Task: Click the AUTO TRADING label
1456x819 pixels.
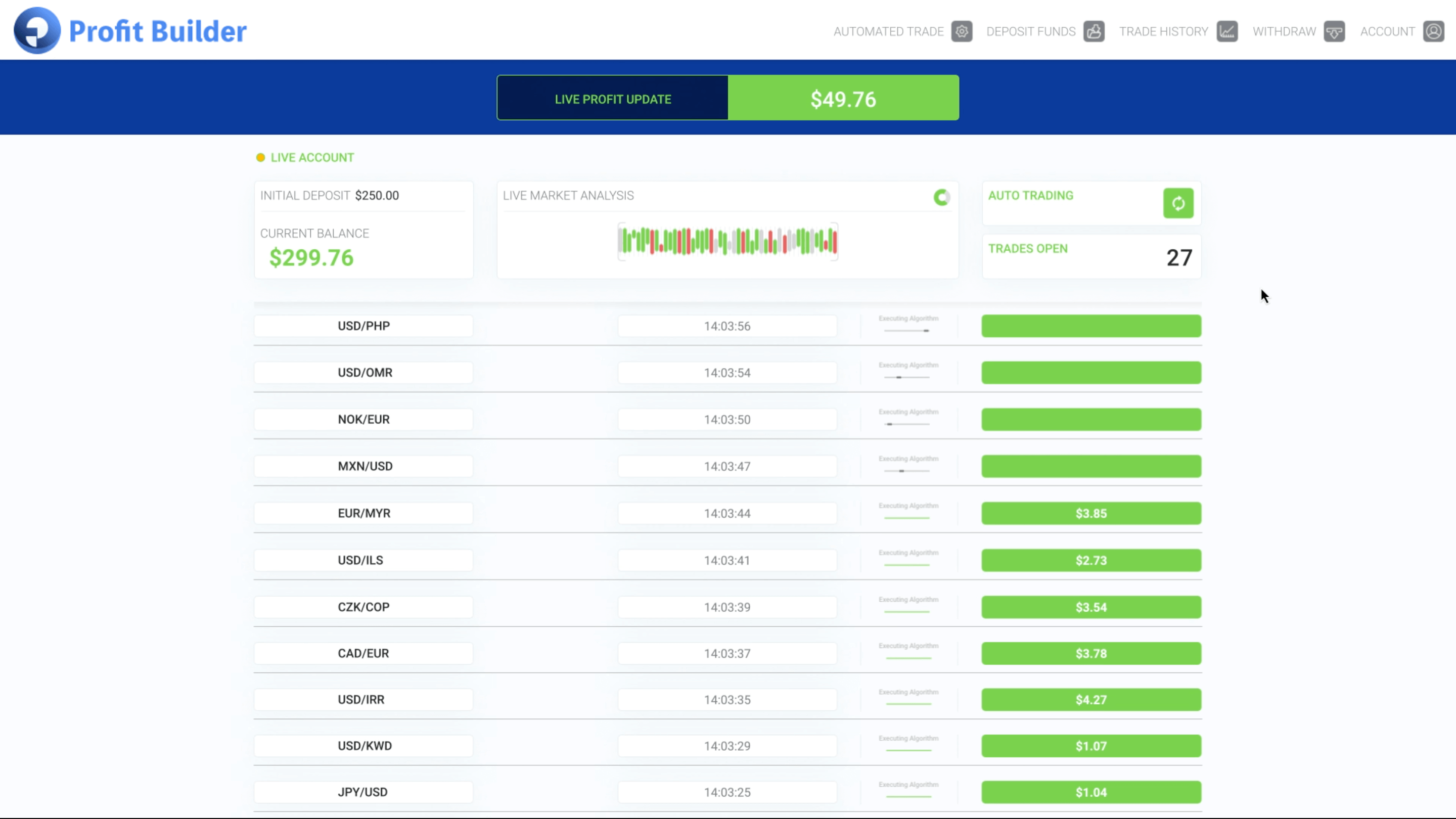Action: click(1030, 196)
